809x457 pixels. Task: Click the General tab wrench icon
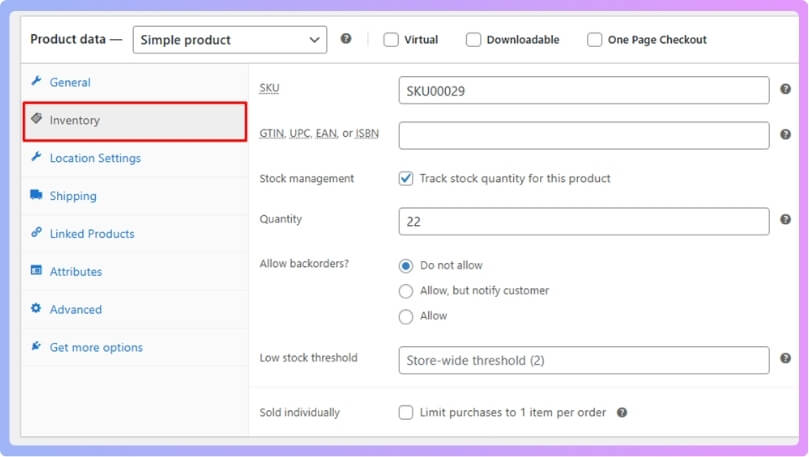coord(36,81)
